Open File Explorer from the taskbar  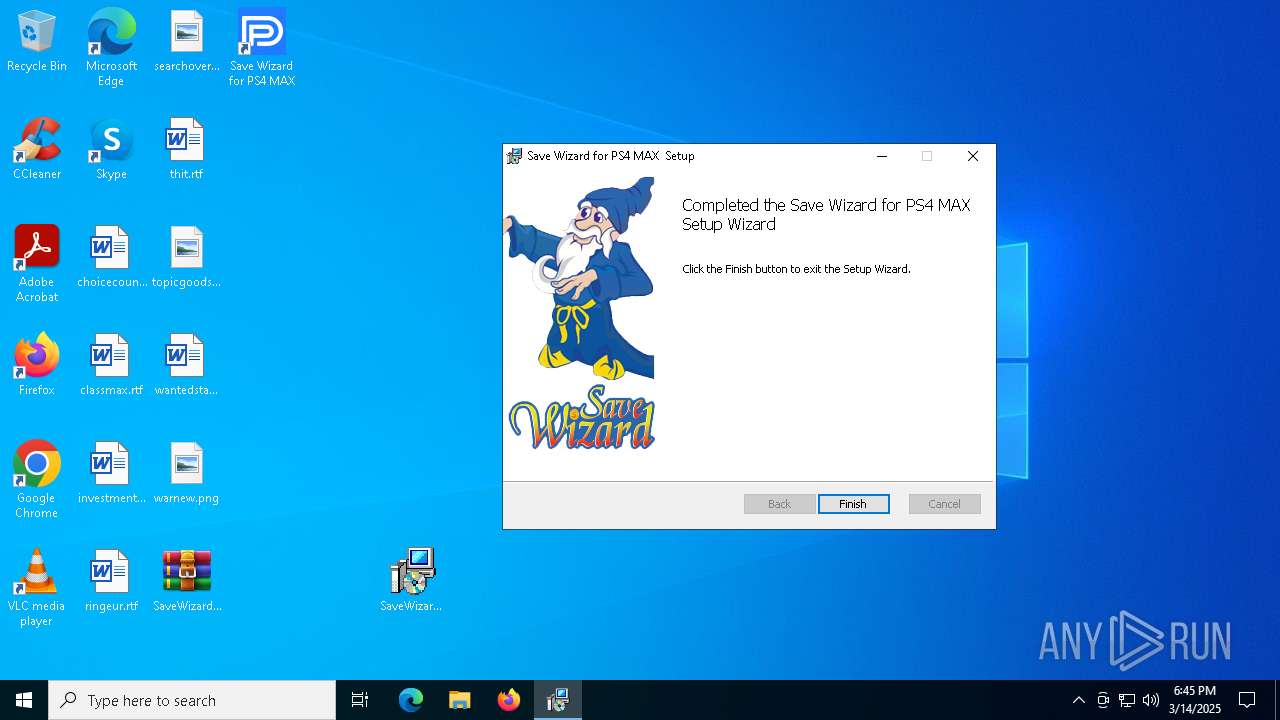pyautogui.click(x=459, y=700)
